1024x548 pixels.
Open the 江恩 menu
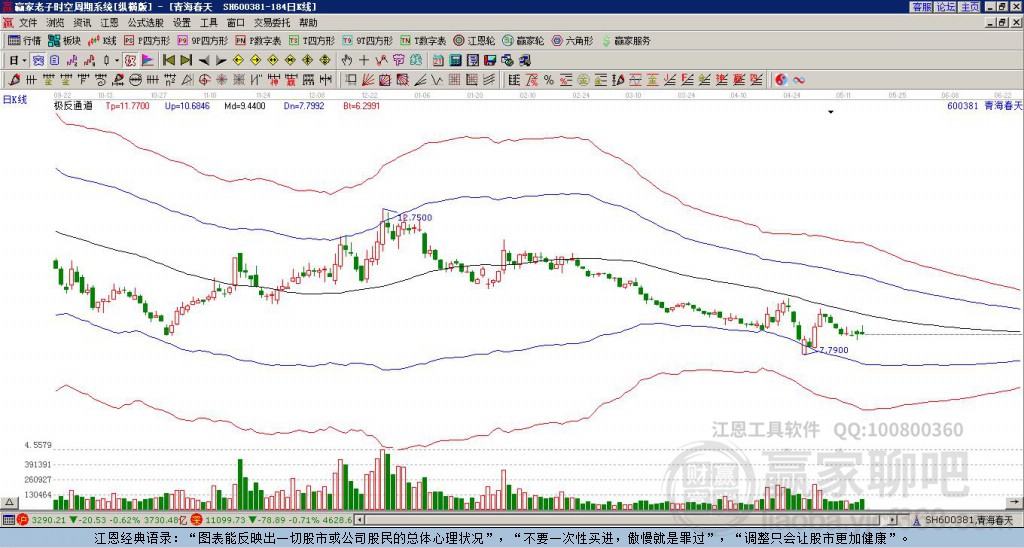(109, 23)
